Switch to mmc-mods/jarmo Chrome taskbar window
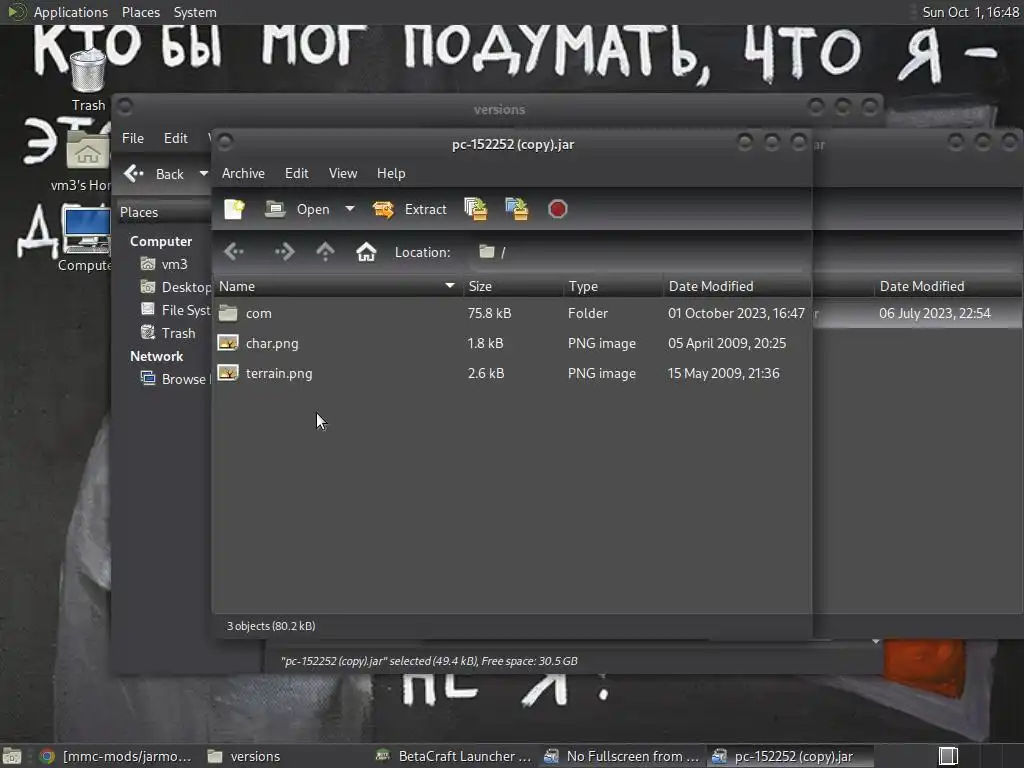 point(116,756)
